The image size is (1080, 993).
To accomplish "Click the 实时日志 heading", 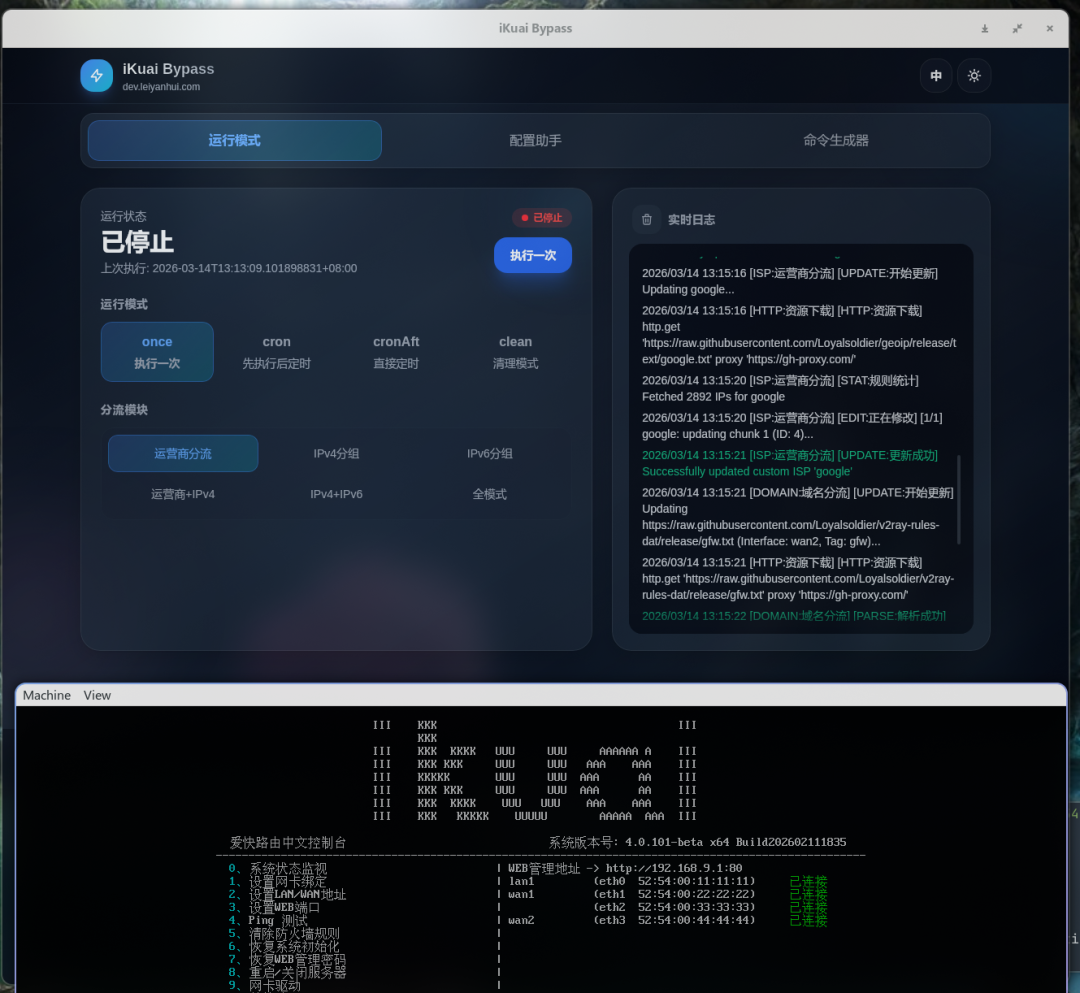I will 692,220.
